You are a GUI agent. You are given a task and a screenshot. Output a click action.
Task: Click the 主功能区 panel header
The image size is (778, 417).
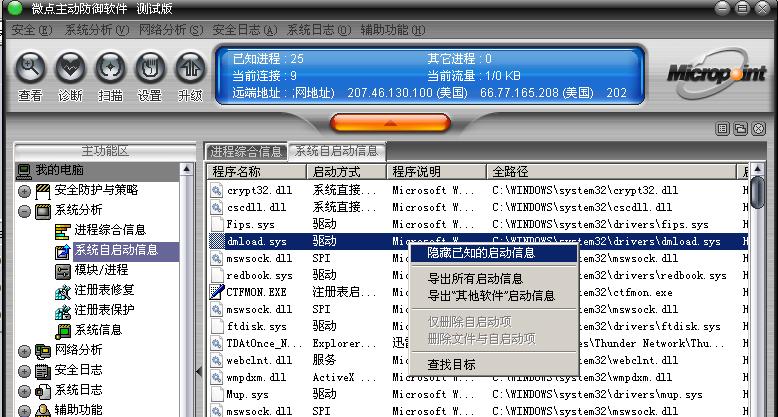click(105, 151)
